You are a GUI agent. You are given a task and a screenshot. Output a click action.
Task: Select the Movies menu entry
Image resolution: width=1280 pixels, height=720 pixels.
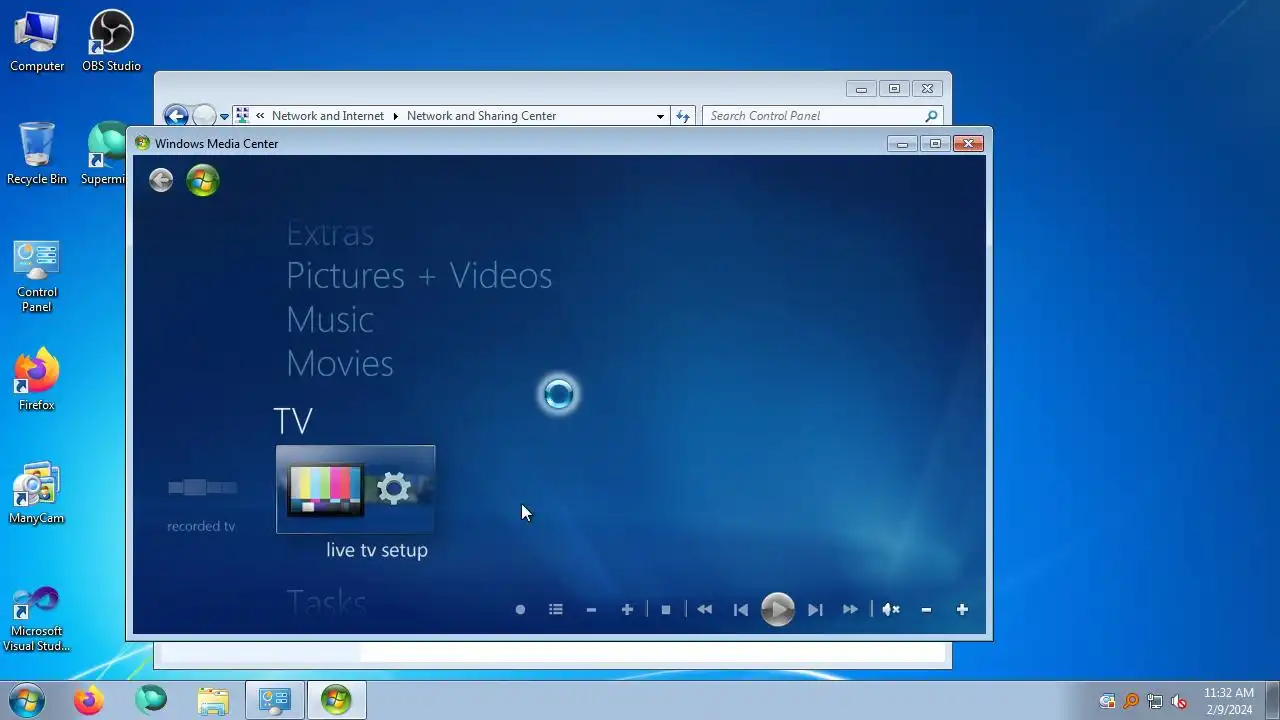point(340,363)
